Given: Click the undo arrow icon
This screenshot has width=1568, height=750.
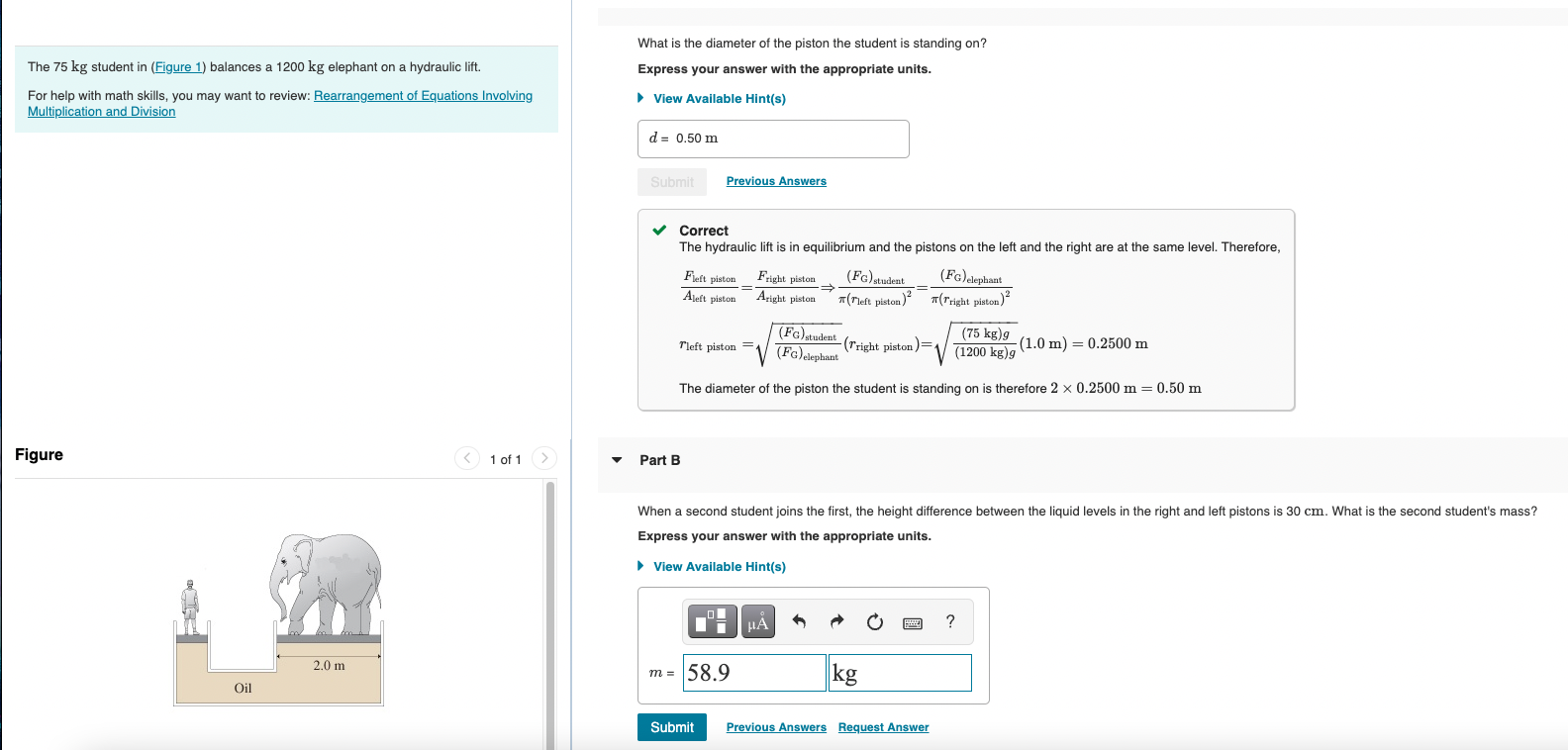Looking at the screenshot, I should (x=800, y=621).
